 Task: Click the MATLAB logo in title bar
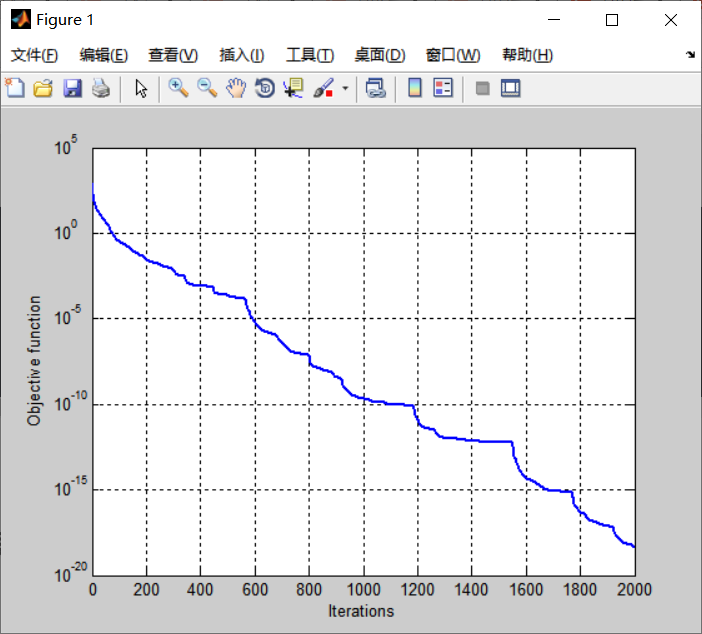(x=21, y=20)
